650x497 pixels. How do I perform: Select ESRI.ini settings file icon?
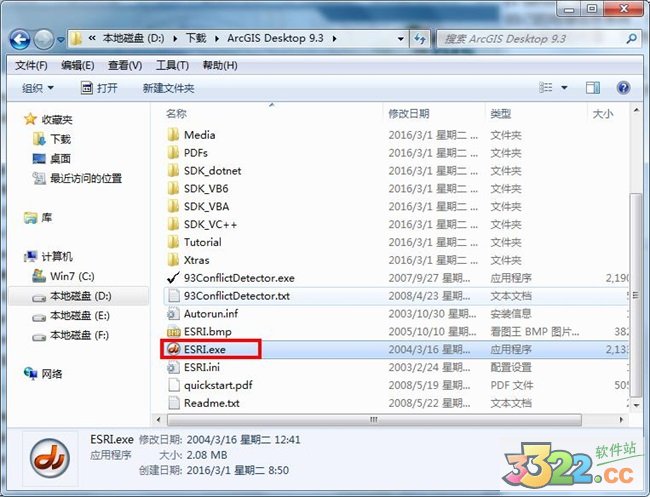[173, 367]
